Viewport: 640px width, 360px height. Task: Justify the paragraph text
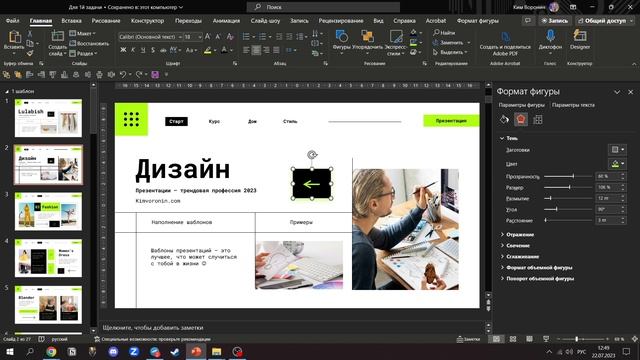276,50
